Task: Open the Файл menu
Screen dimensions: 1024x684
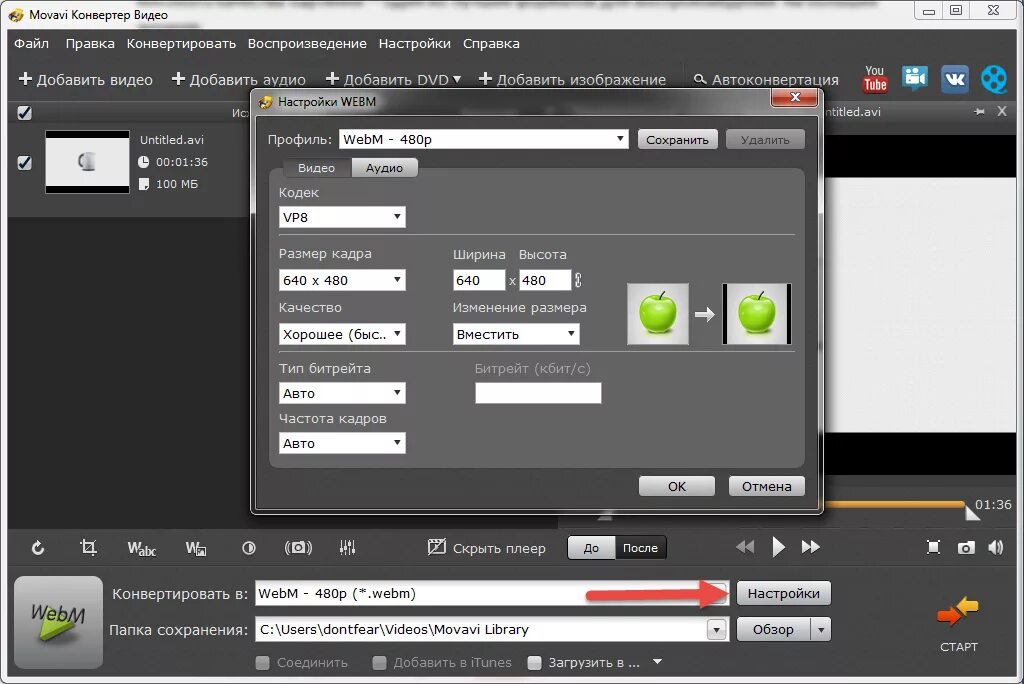Action: tap(31, 44)
